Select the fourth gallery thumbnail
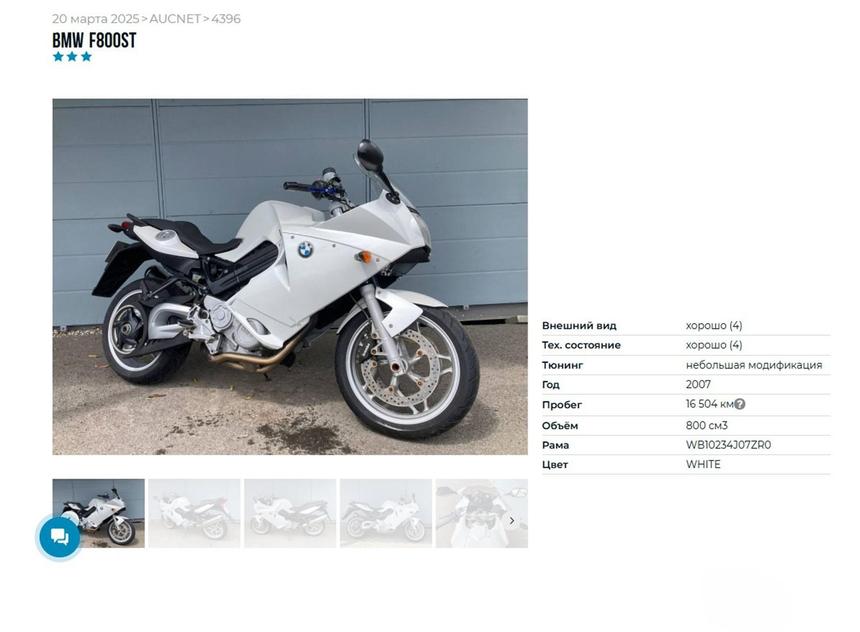The image size is (860, 632). 386,514
